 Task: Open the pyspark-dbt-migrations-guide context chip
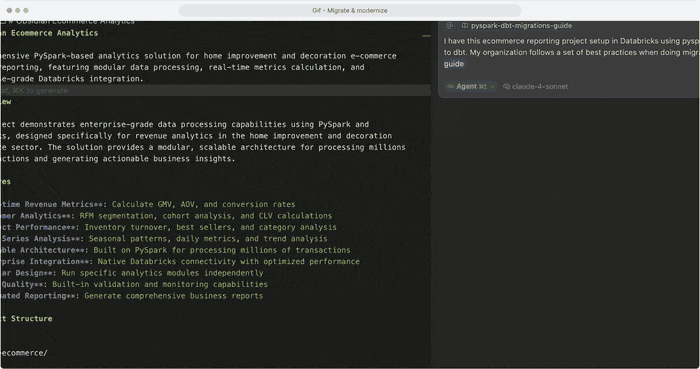(x=517, y=26)
